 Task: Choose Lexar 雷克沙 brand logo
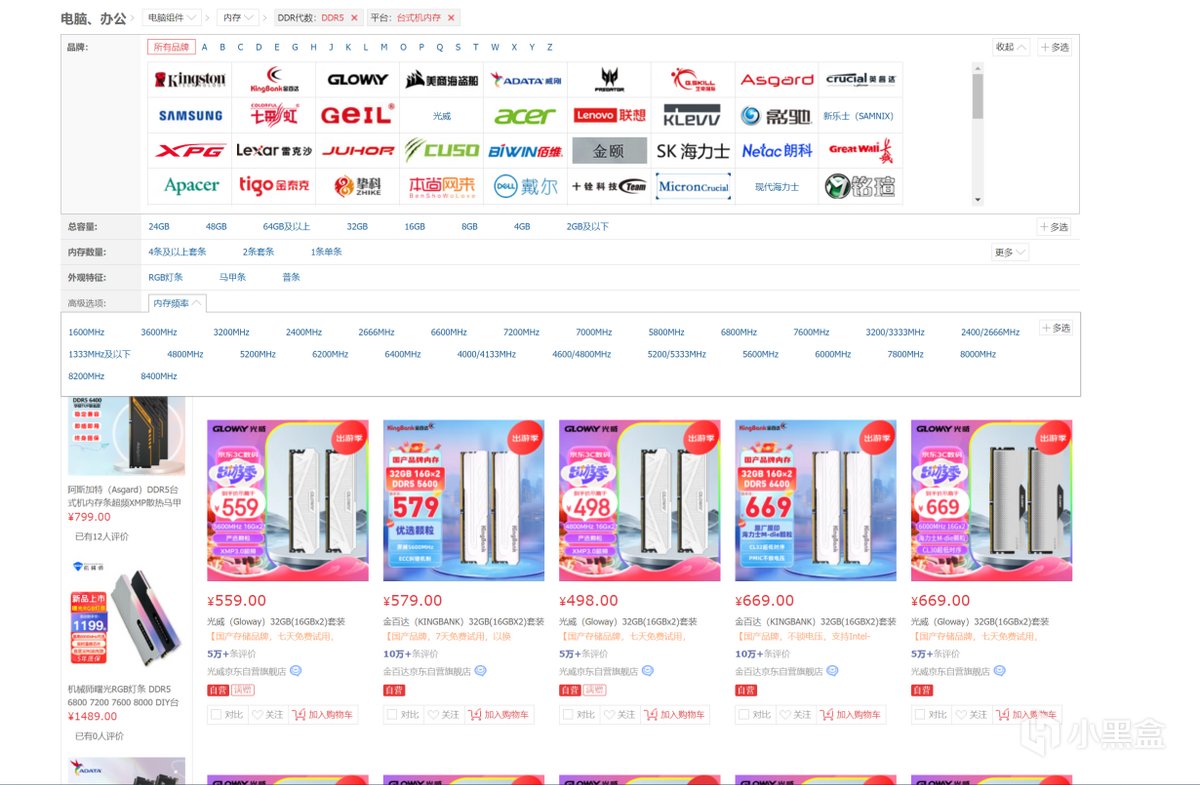274,151
